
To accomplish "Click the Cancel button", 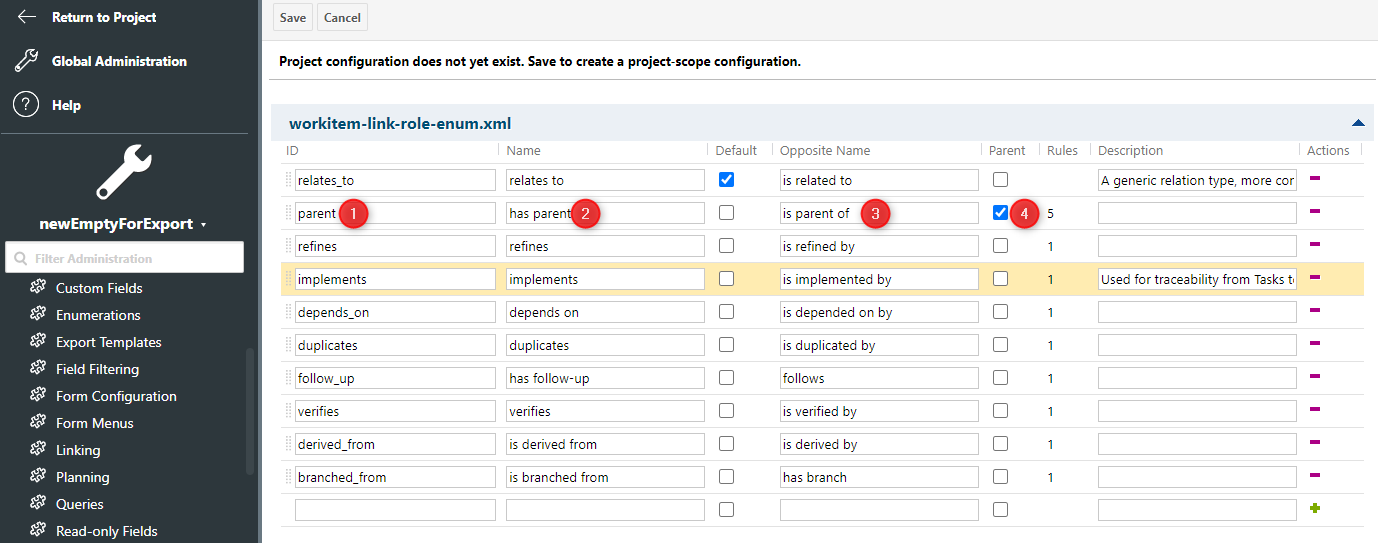I will tap(342, 18).
